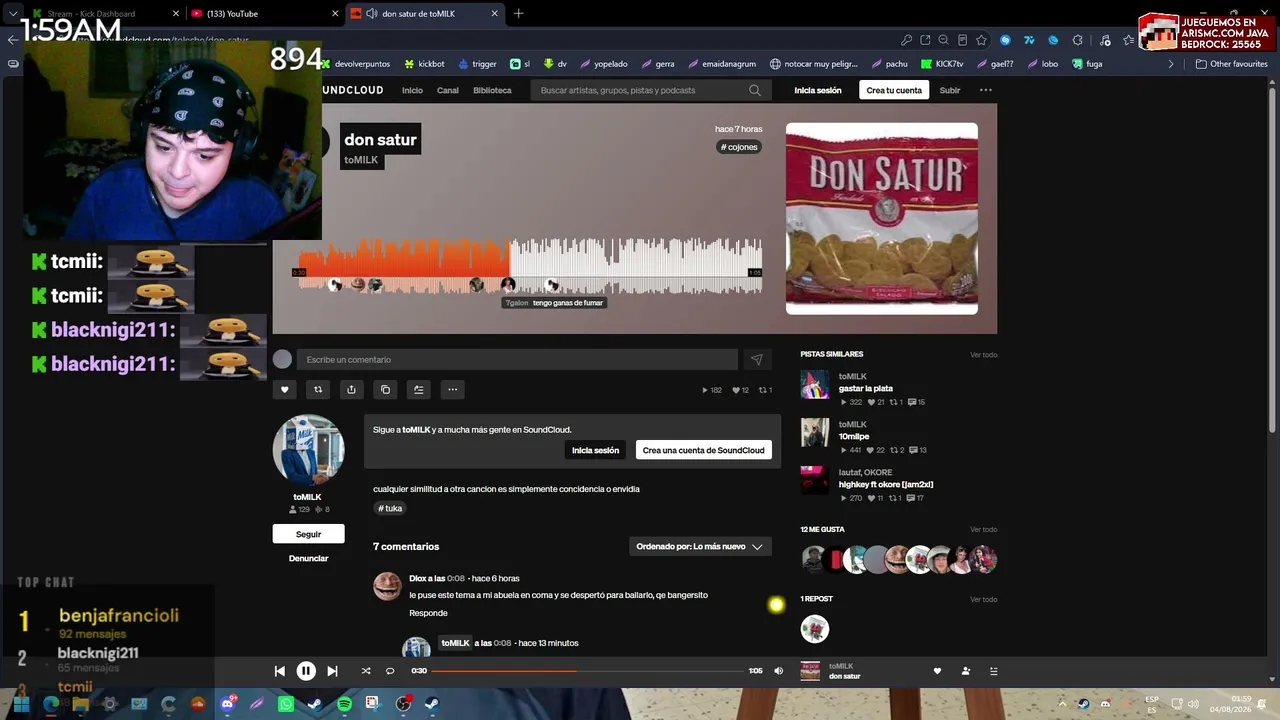
Task: Select the 'don satur de toMILK' browser tab
Action: 424,14
